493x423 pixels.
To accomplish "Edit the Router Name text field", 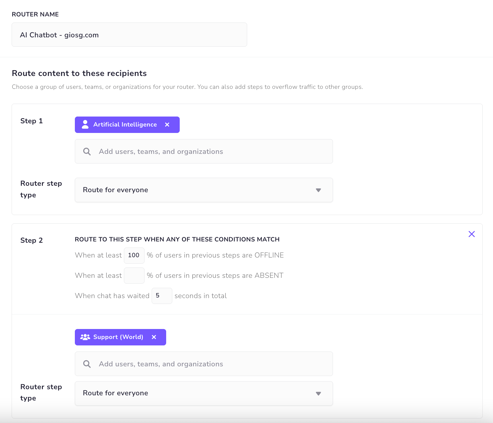I will click(x=129, y=35).
